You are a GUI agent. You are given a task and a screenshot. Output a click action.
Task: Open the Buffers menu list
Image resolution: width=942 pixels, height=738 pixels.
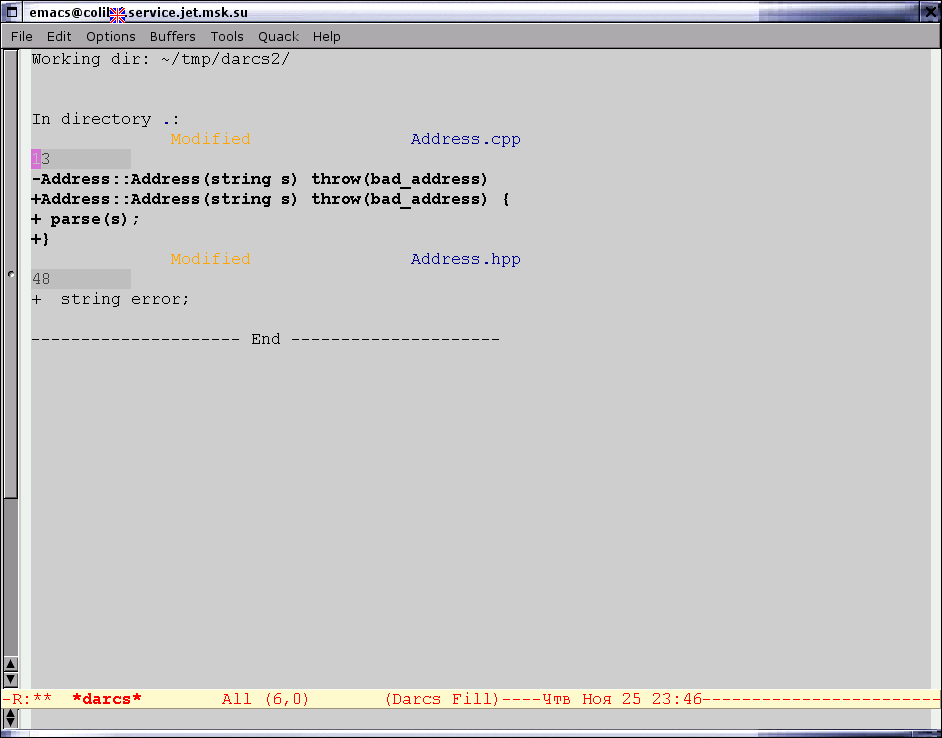coord(173,36)
